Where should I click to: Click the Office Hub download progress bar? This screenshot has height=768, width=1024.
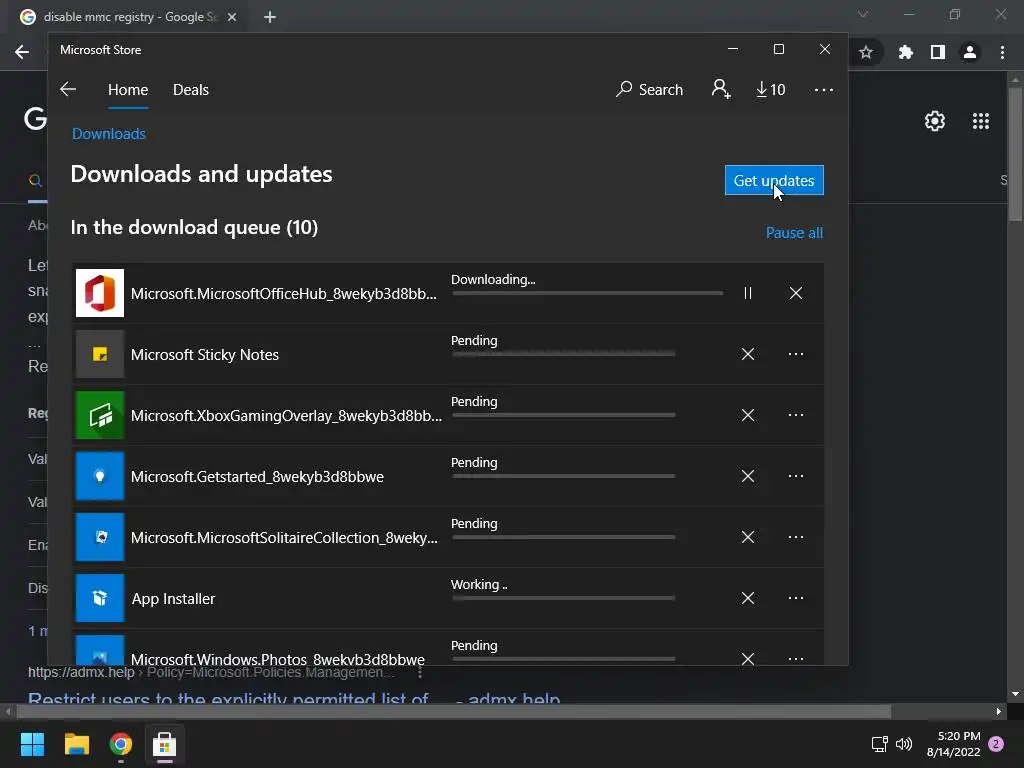pyautogui.click(x=587, y=293)
